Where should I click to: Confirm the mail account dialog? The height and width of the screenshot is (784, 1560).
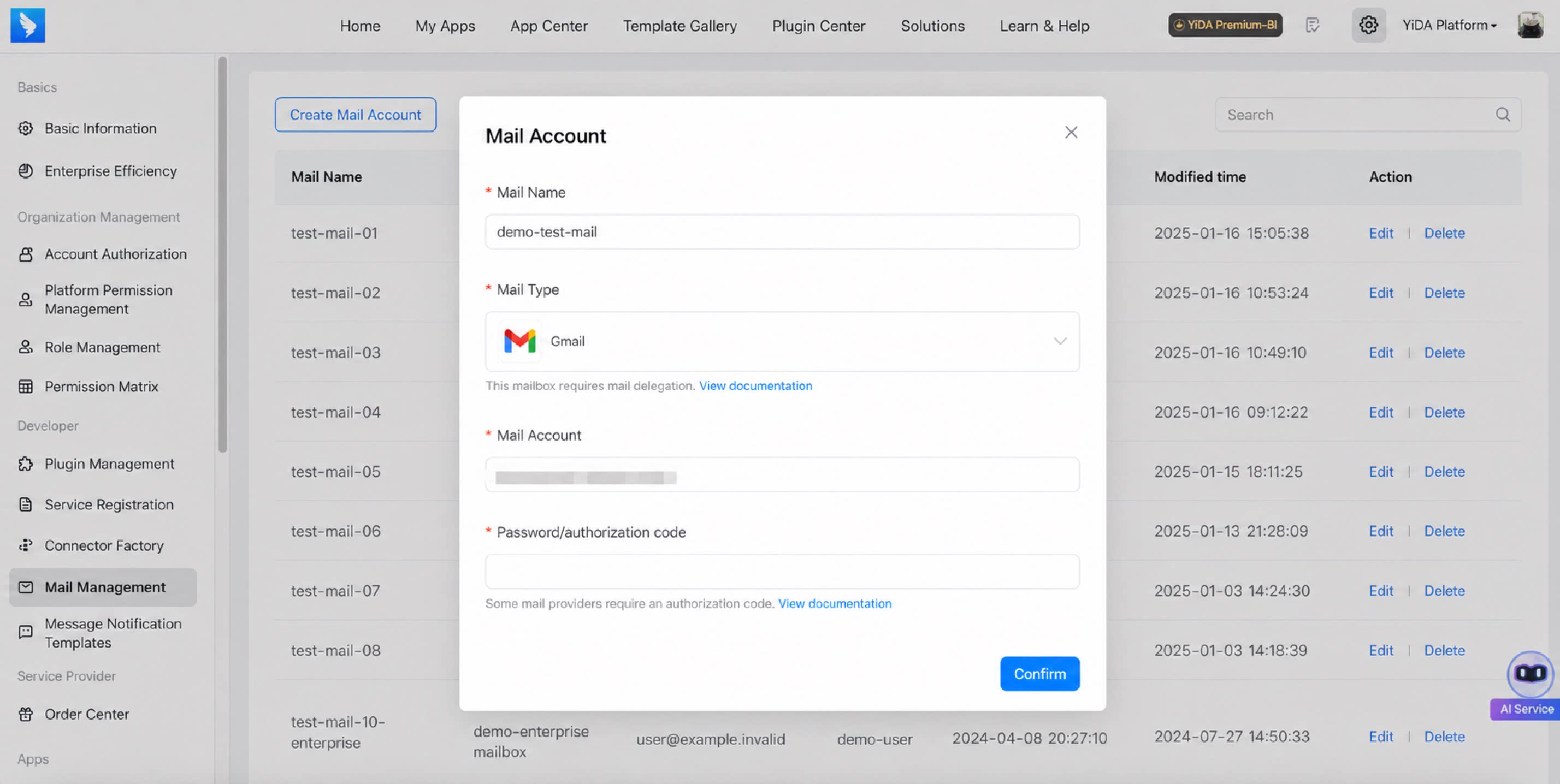click(x=1039, y=674)
